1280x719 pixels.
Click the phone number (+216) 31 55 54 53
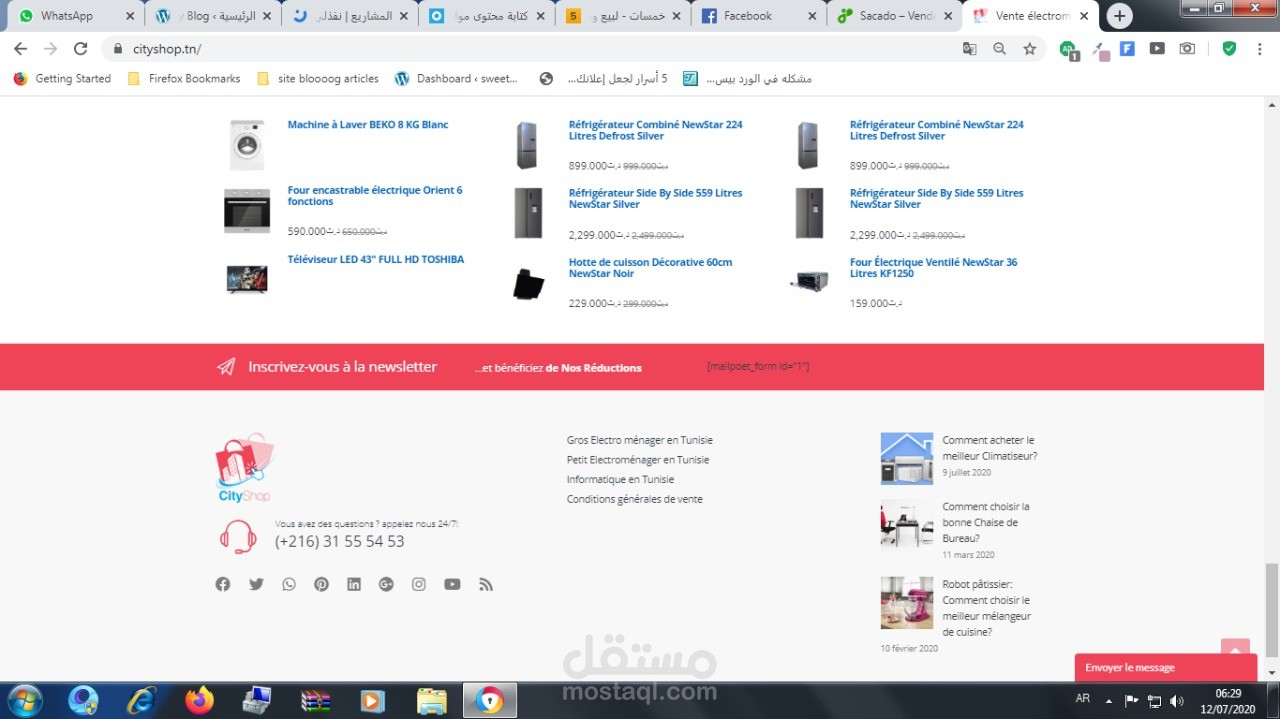point(340,541)
